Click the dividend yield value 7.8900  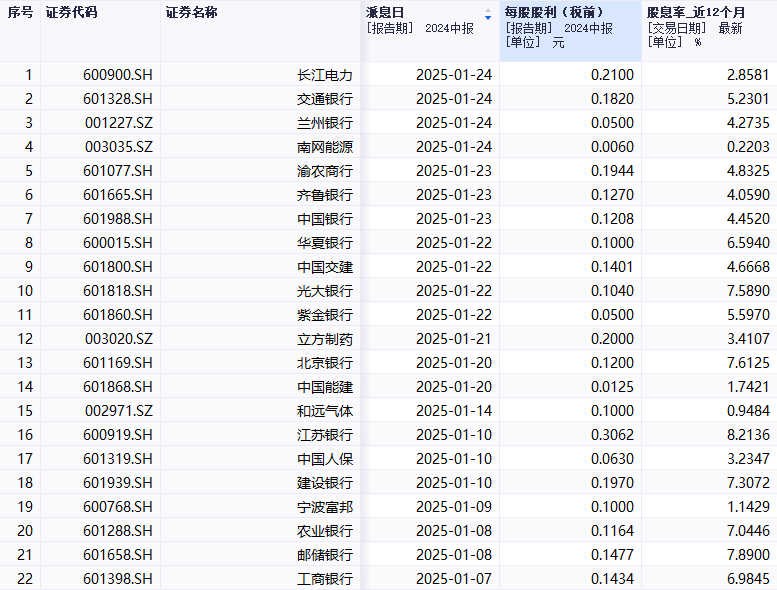[x=748, y=555]
